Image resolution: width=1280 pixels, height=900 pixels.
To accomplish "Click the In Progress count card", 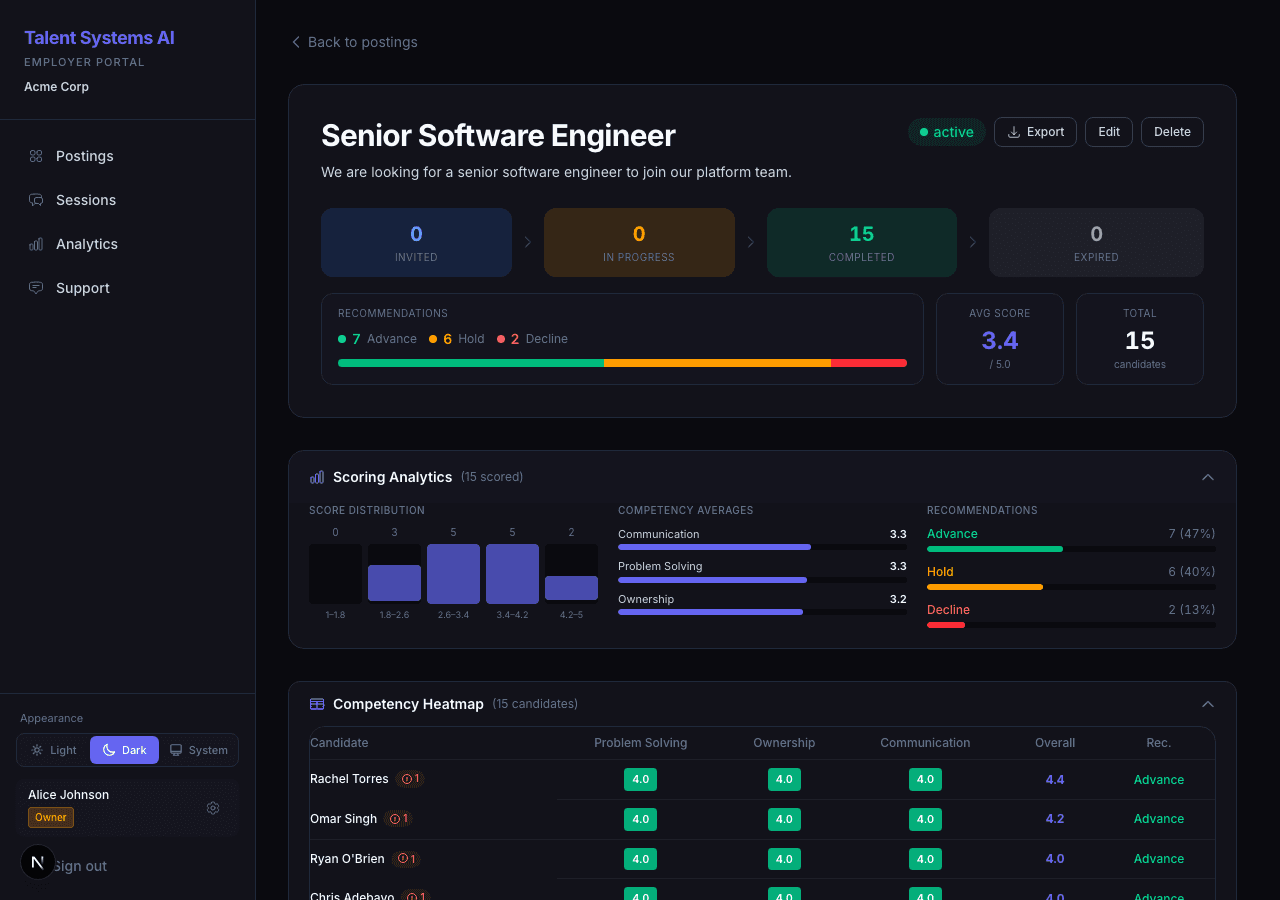I will 639,242.
